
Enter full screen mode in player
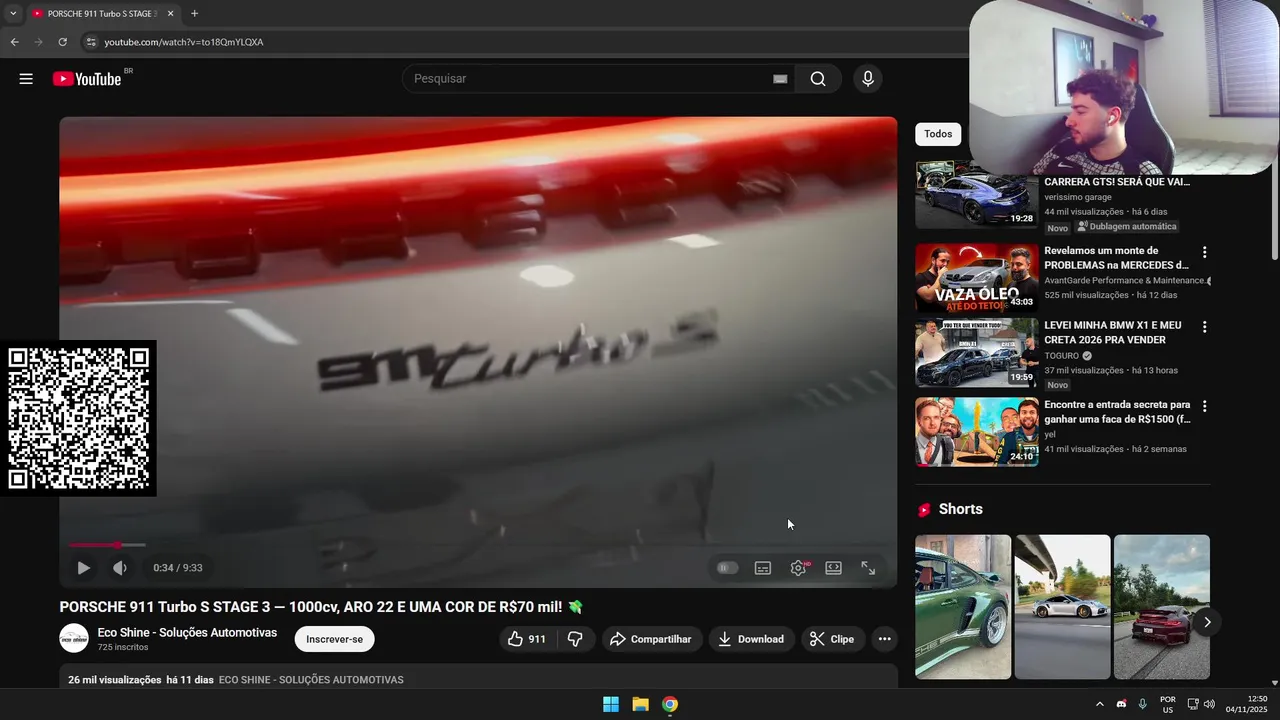pyautogui.click(x=868, y=568)
